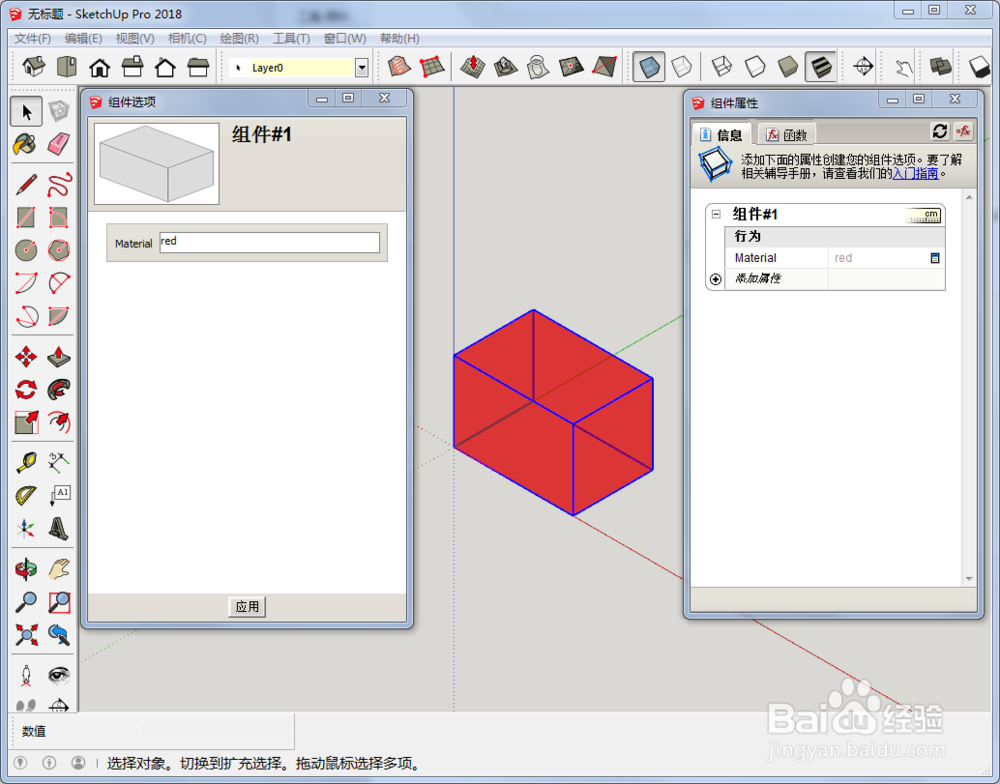
Task: Open the 编辑(E) menu
Action: 84,38
